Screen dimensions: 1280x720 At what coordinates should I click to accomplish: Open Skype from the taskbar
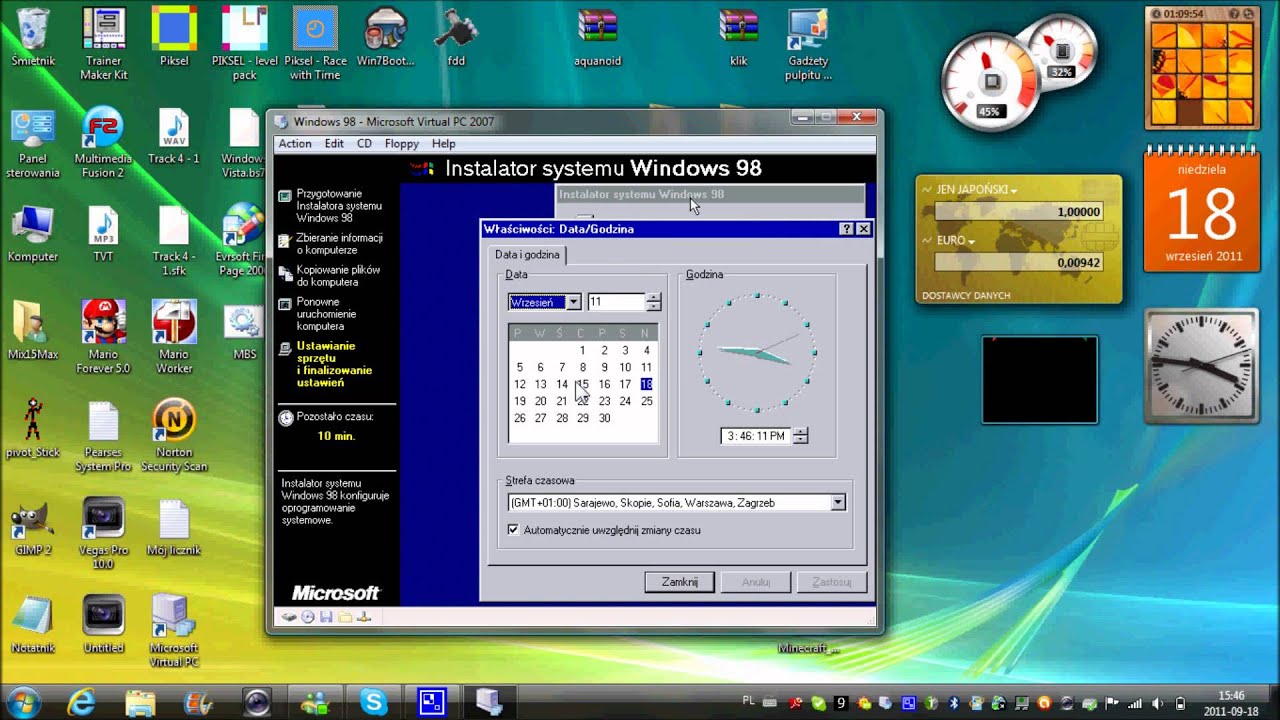click(374, 702)
